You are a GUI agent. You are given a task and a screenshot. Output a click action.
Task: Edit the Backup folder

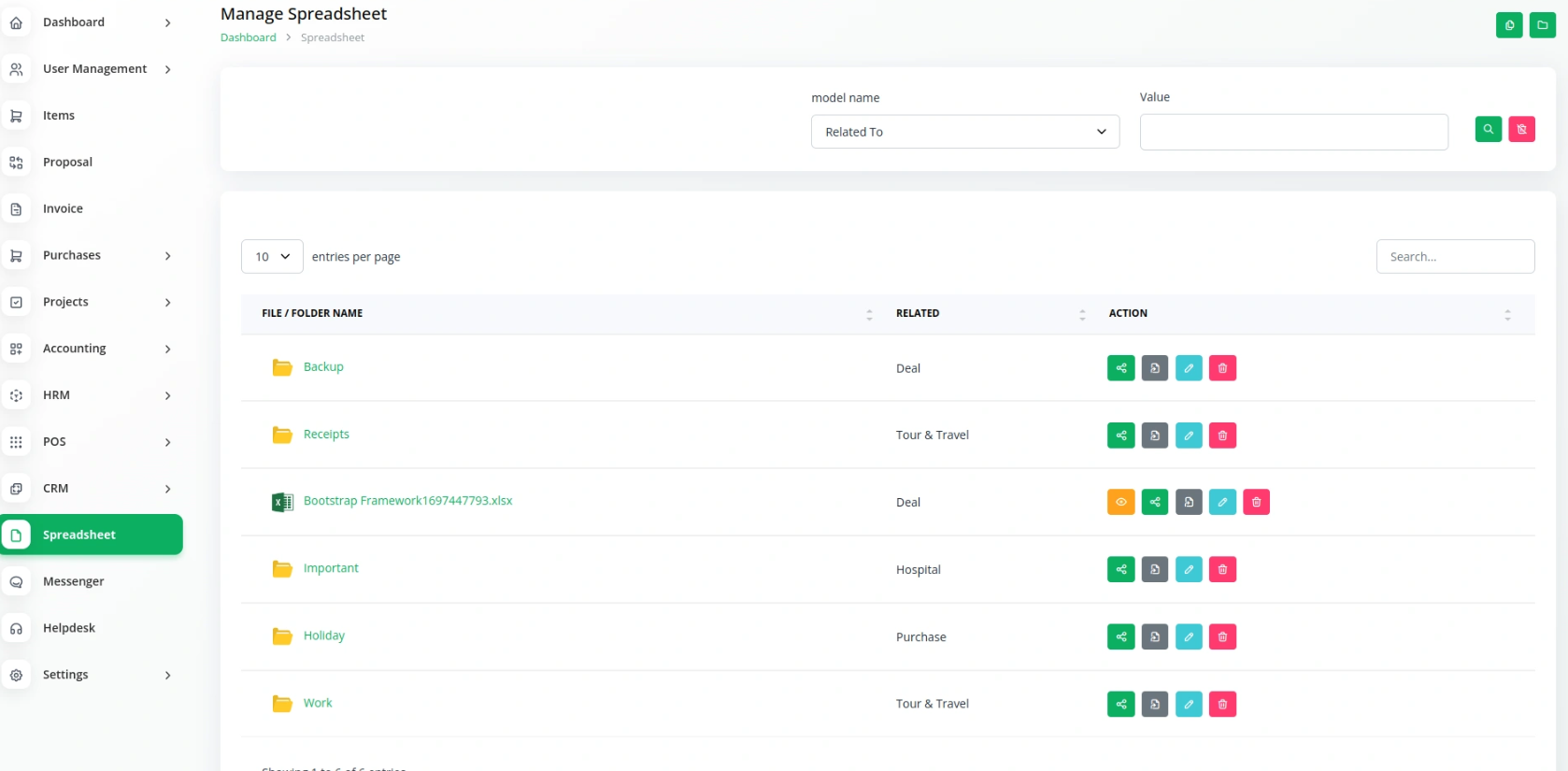1189,368
